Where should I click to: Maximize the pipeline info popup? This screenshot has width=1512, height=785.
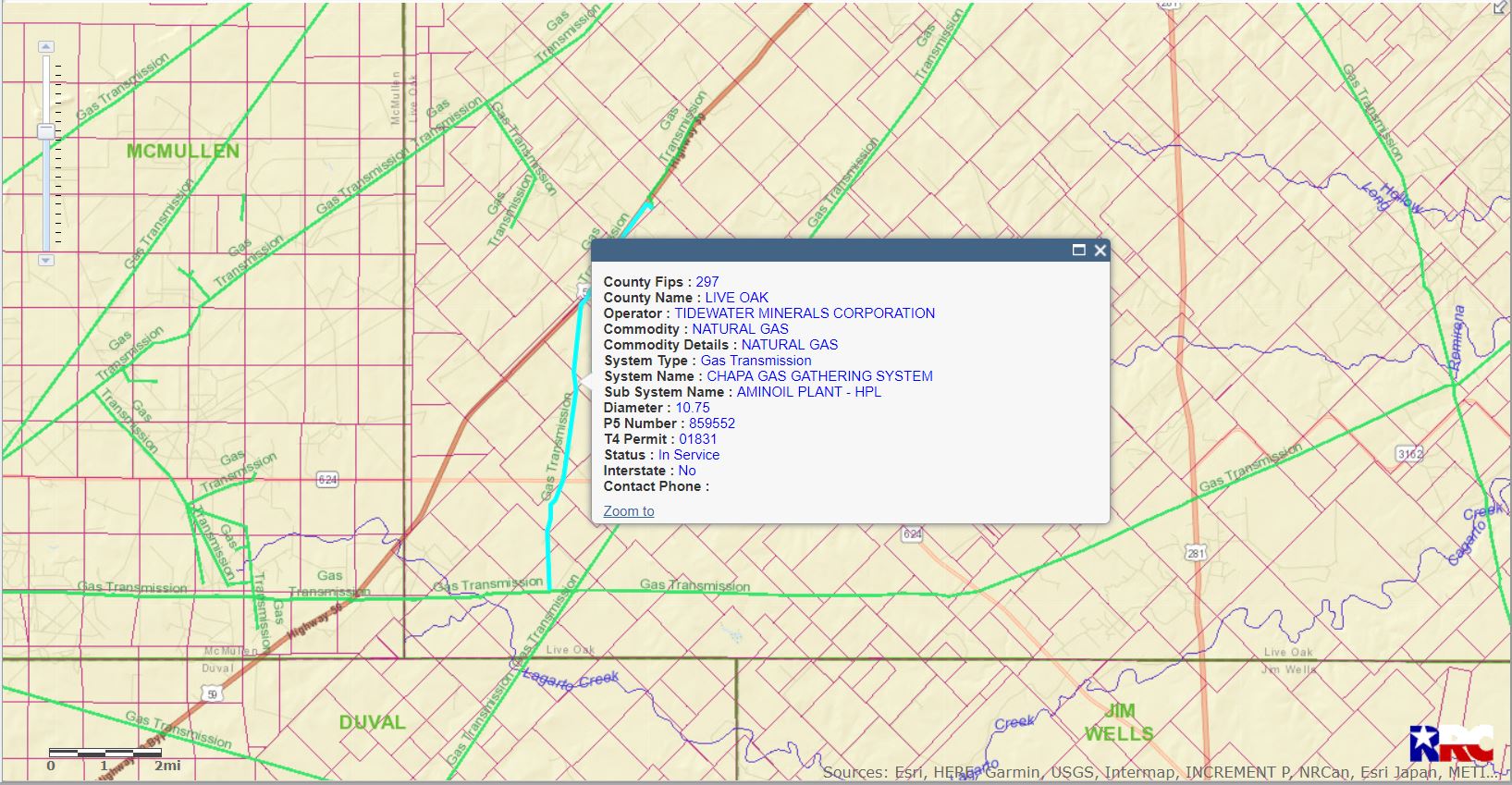(x=1078, y=251)
